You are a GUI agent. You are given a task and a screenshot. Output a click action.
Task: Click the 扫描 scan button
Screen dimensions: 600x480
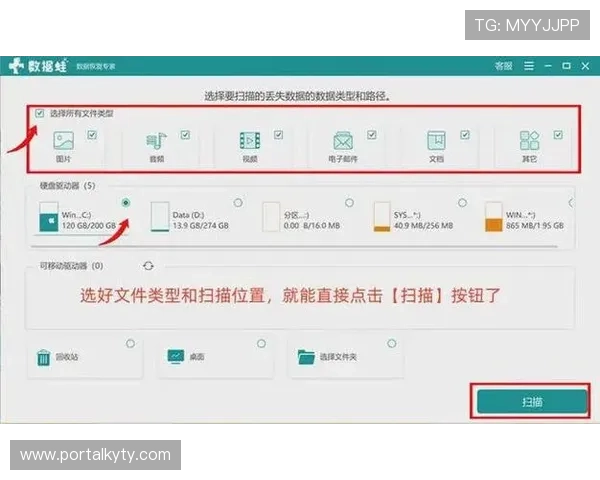coord(532,402)
